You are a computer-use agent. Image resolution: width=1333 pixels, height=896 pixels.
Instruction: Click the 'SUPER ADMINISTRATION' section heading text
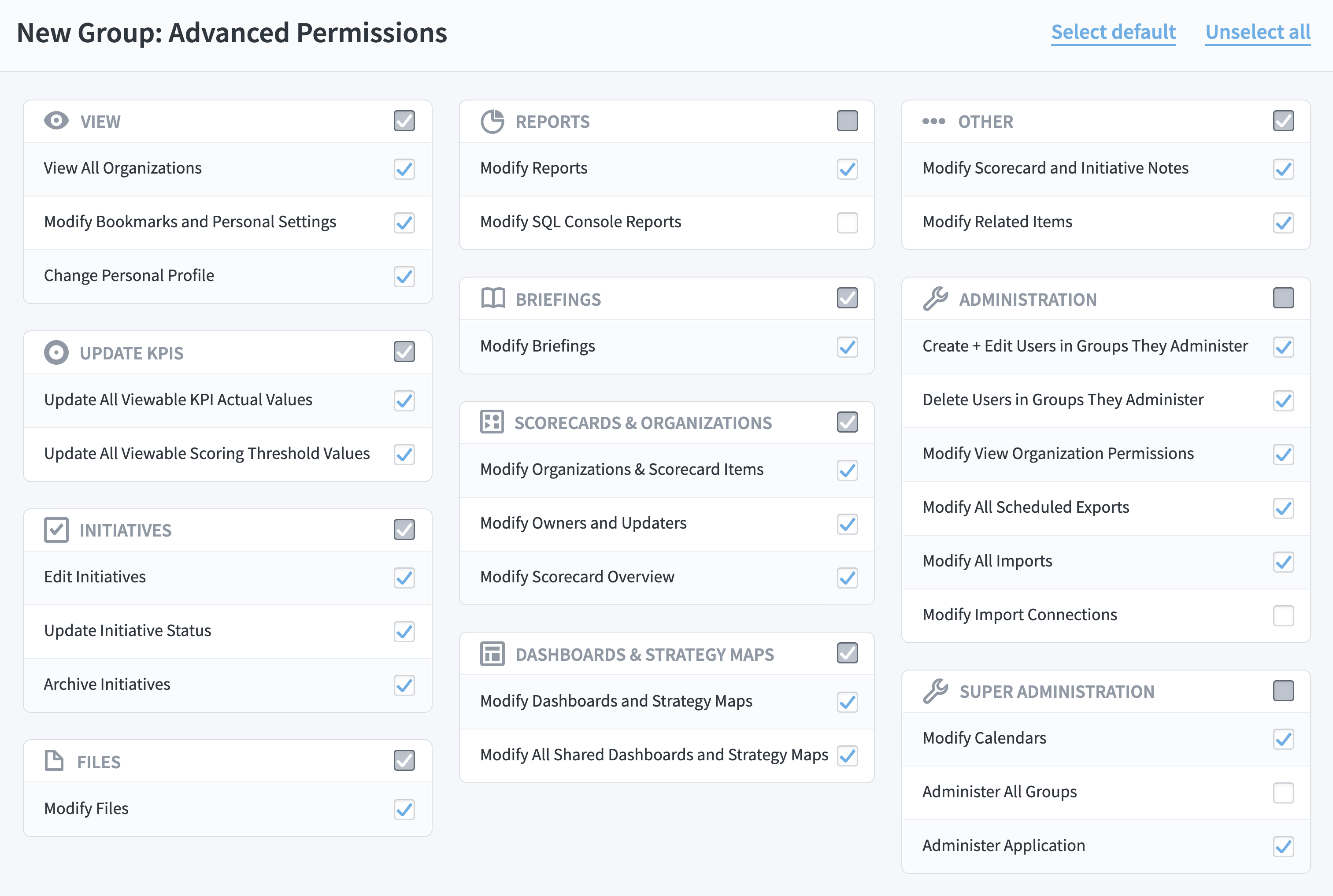click(1056, 692)
